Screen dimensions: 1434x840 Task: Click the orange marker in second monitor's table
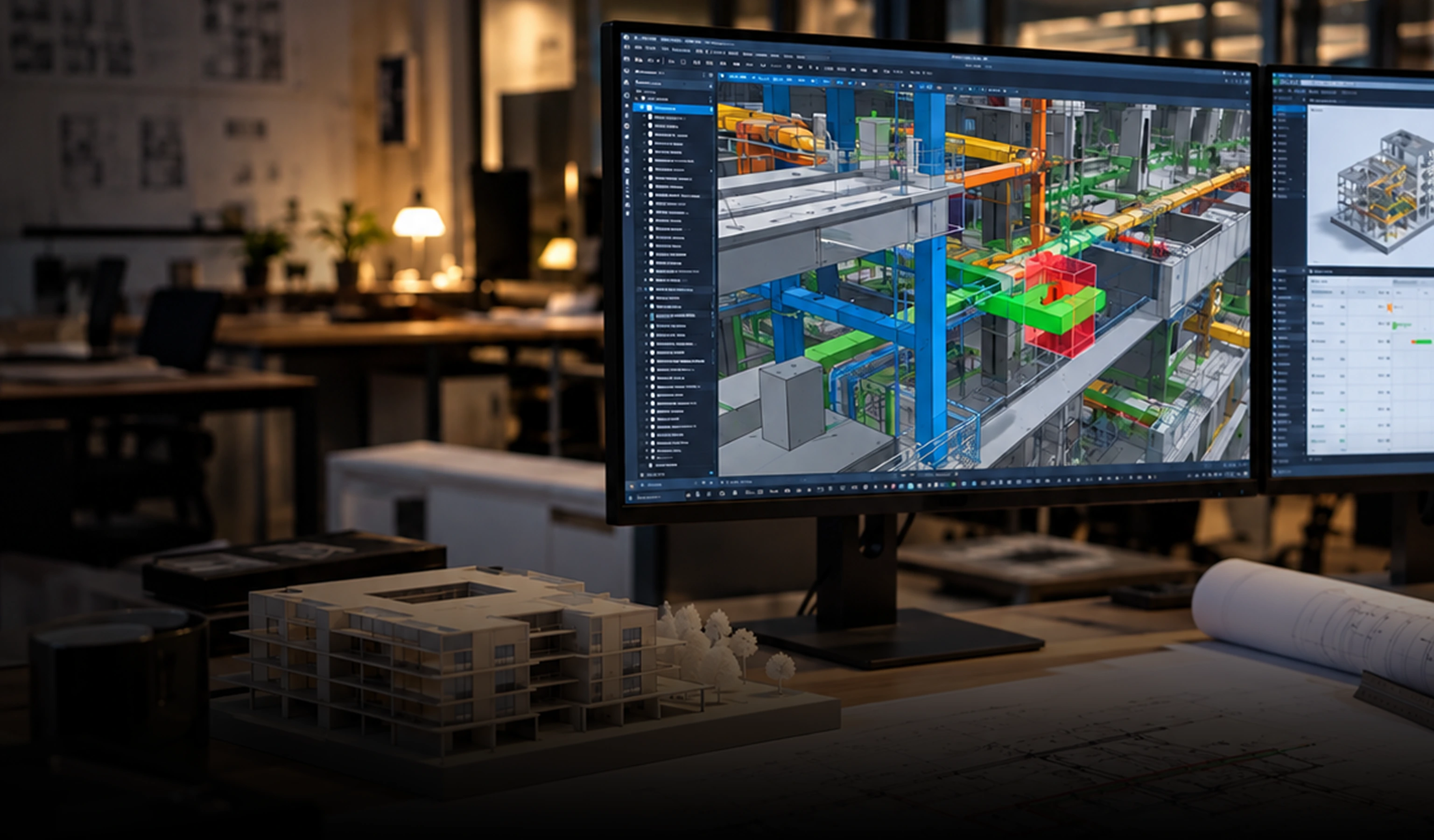tap(1390, 308)
